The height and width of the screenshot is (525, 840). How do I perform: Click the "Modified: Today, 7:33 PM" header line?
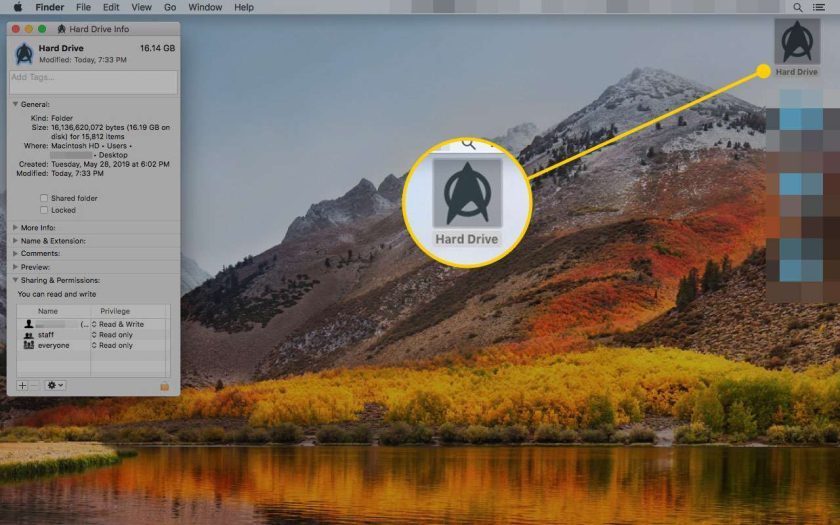[x=83, y=60]
